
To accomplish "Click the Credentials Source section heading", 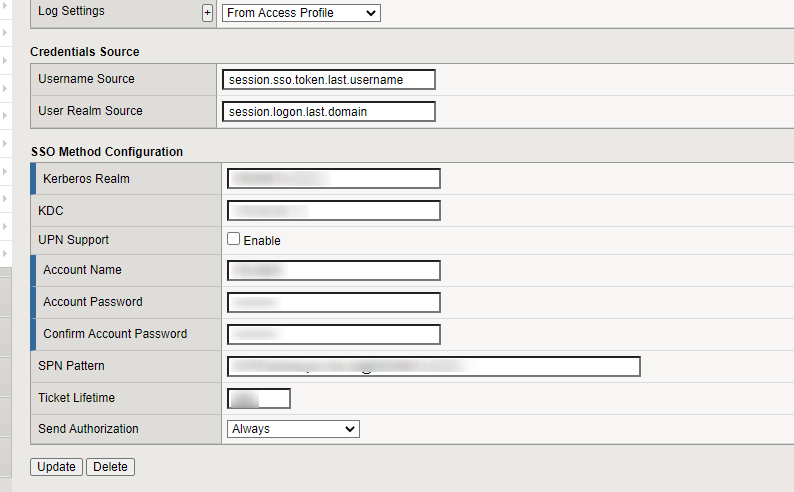I will pos(85,52).
